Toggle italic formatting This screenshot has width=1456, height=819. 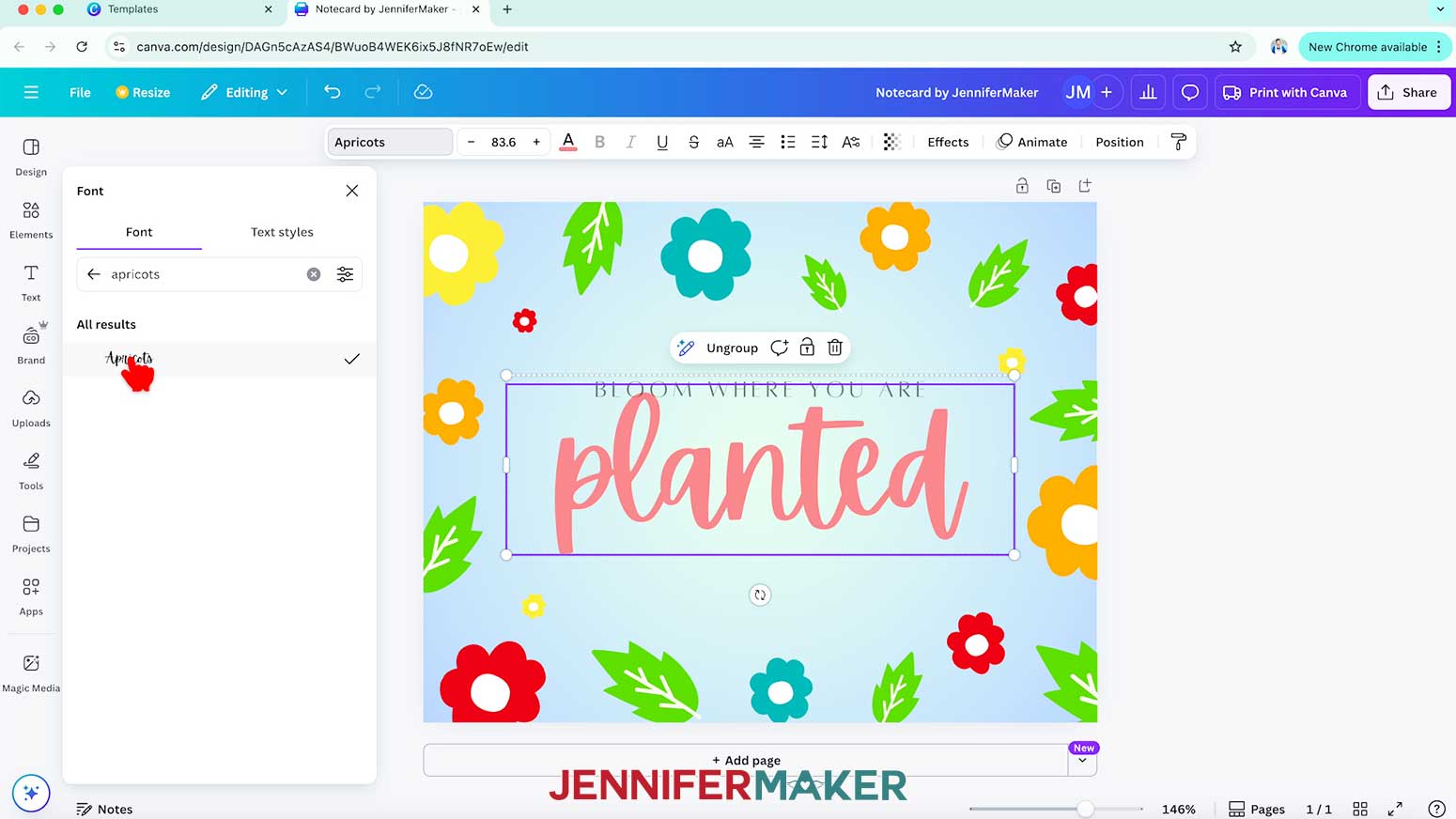[x=630, y=142]
